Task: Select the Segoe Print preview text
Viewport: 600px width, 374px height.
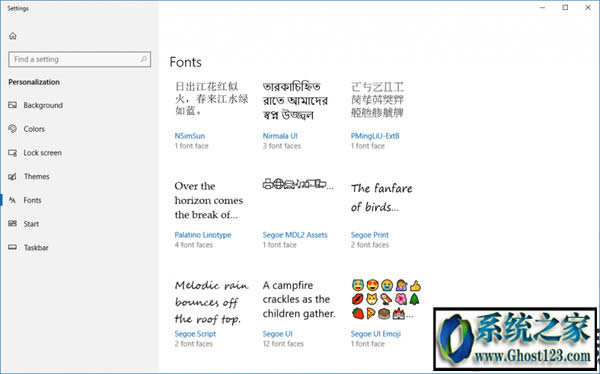Action: 382,198
